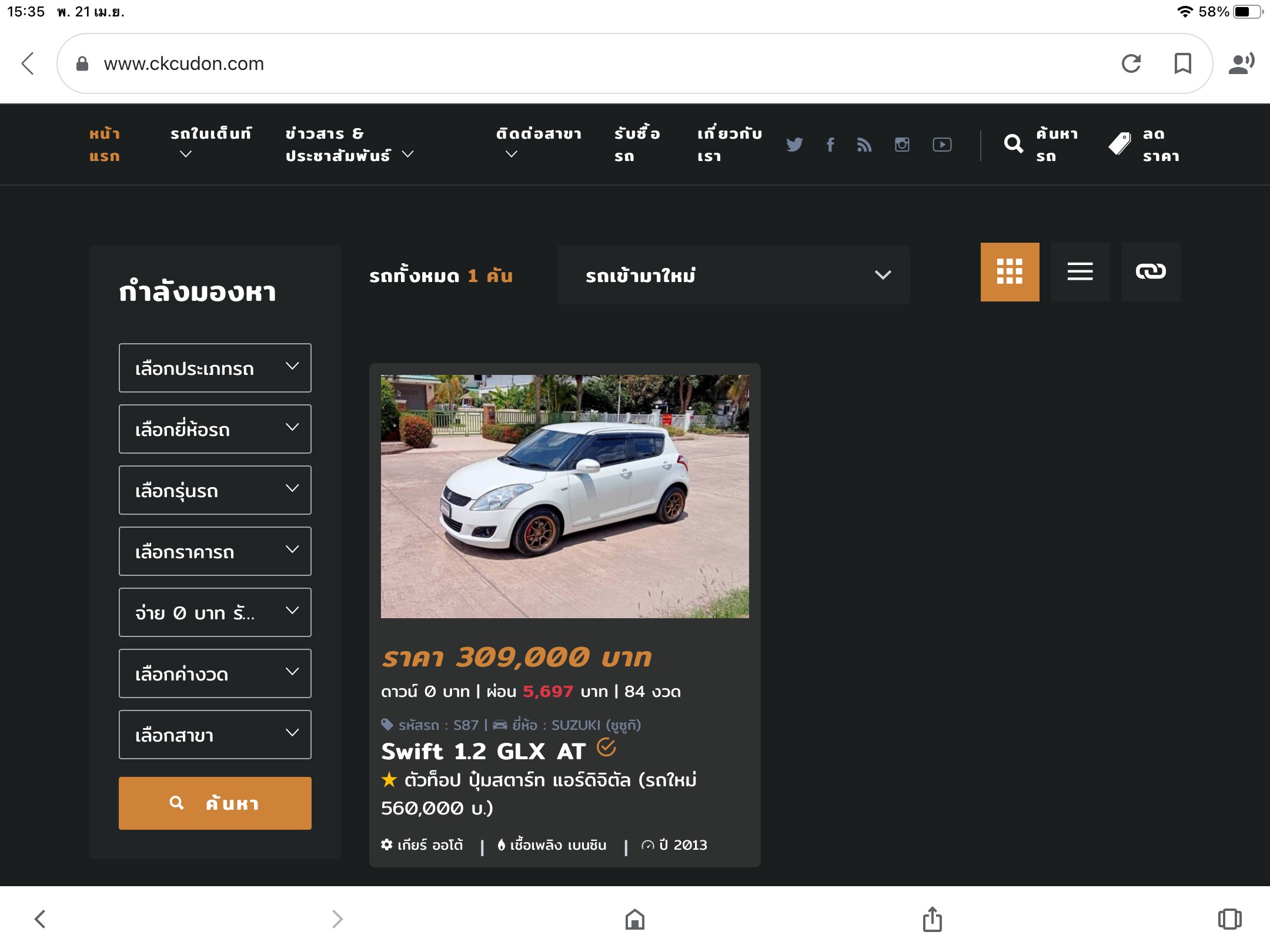The width and height of the screenshot is (1270, 952).
Task: Click the white Suzuki Swift photo
Action: [x=564, y=497]
